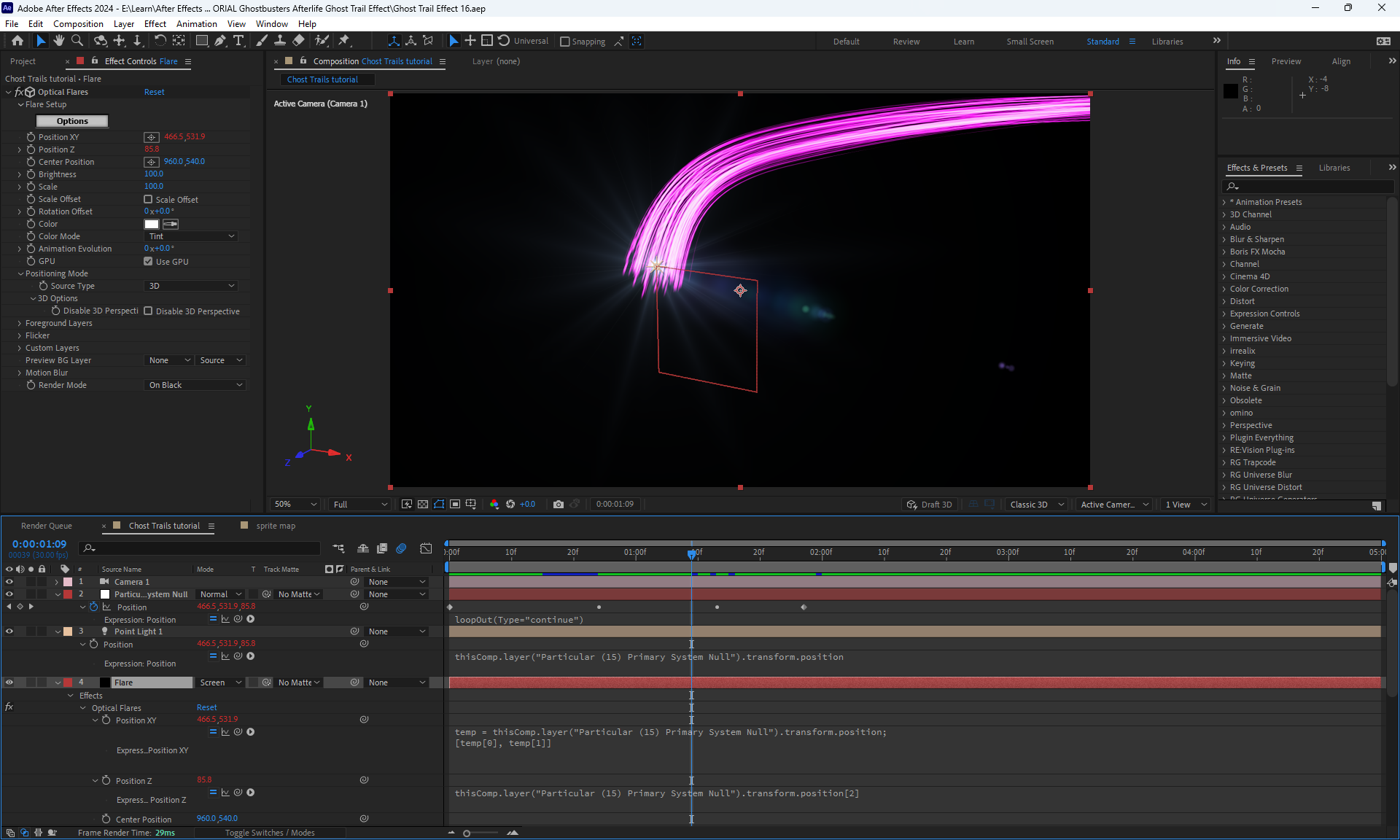Uncheck the Use GPU checkbox
Screen dimensions: 1400x840
[149, 261]
